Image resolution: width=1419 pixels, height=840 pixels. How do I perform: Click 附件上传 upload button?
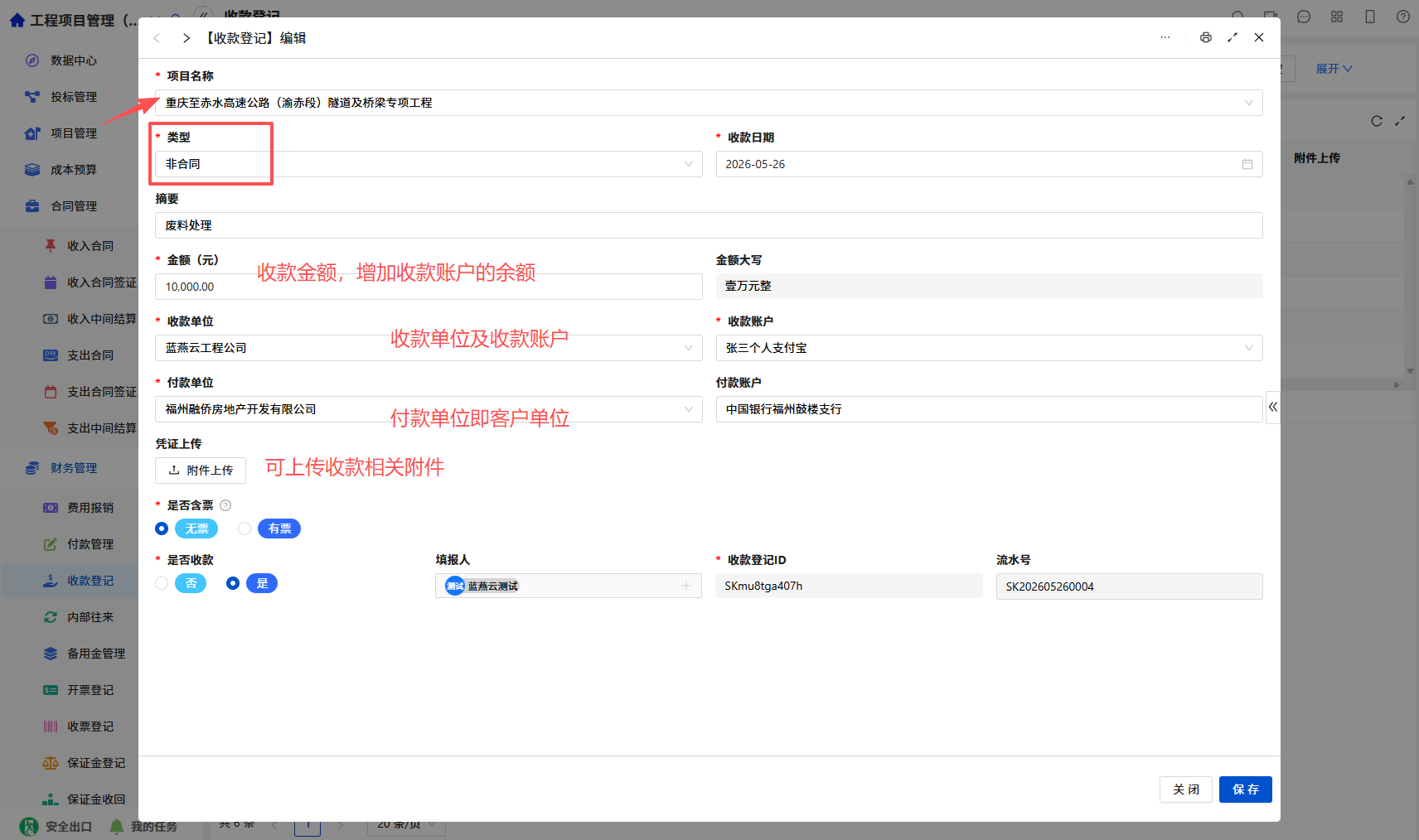(x=201, y=471)
